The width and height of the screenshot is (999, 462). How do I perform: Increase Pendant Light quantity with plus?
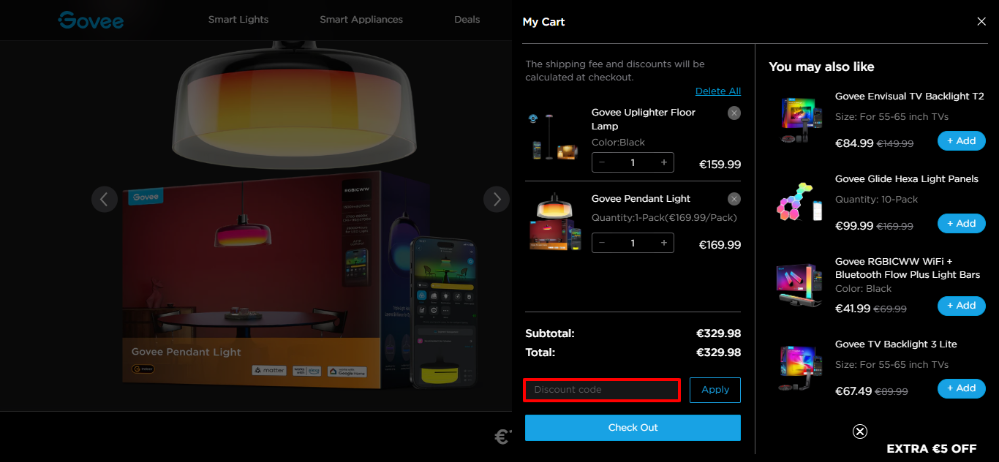[x=663, y=243]
